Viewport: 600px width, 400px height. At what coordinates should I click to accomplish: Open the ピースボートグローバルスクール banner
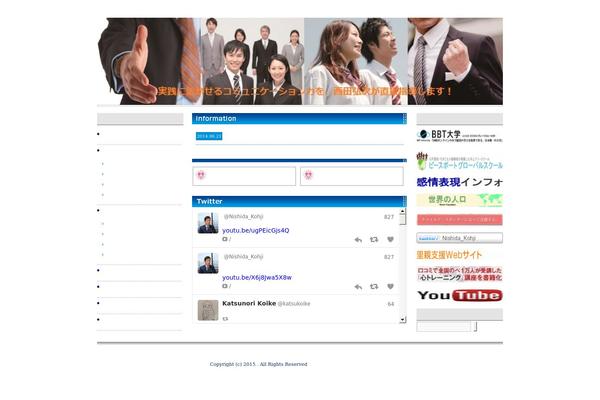459,161
